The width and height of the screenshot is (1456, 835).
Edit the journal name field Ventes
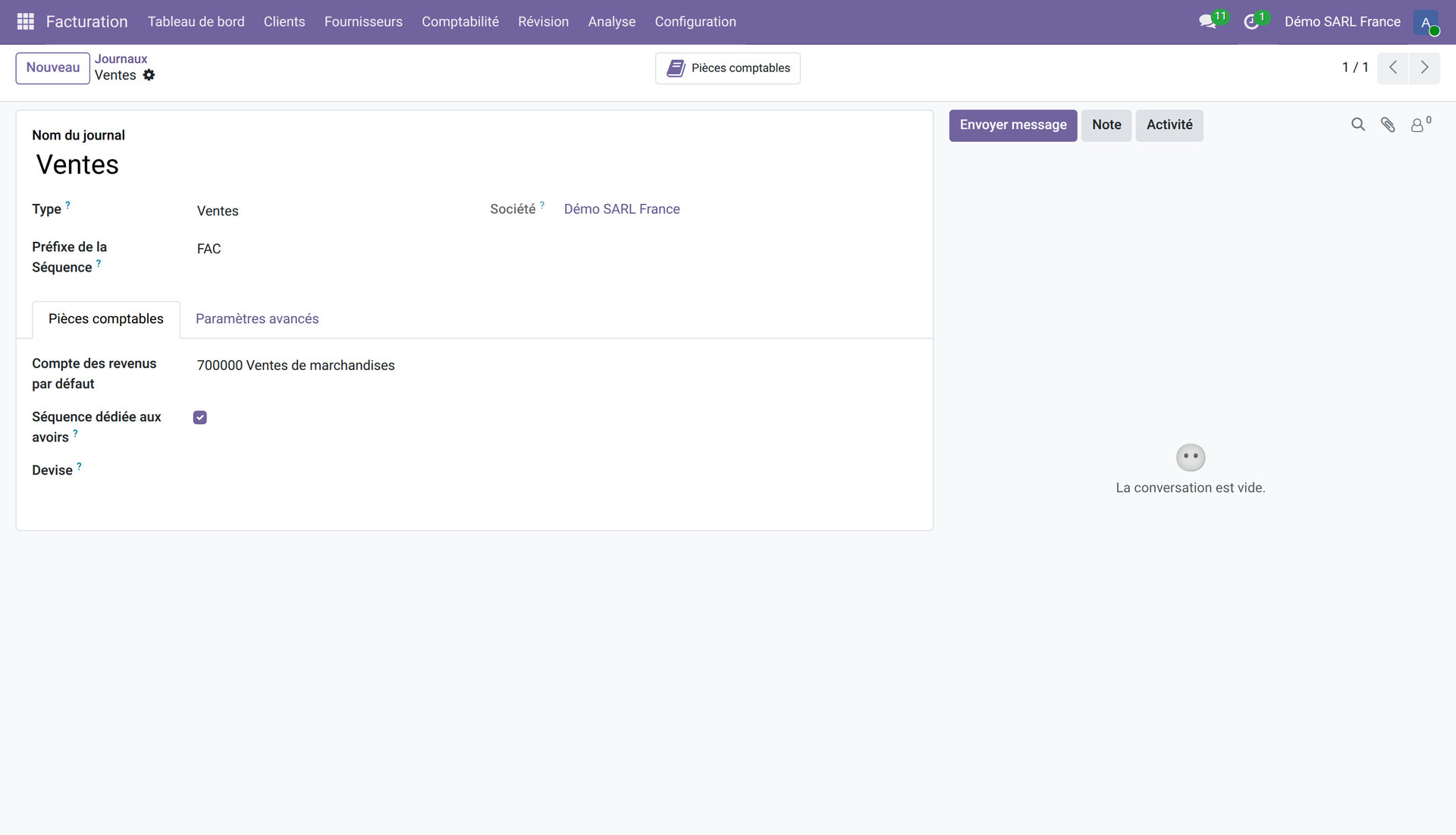coord(475,165)
